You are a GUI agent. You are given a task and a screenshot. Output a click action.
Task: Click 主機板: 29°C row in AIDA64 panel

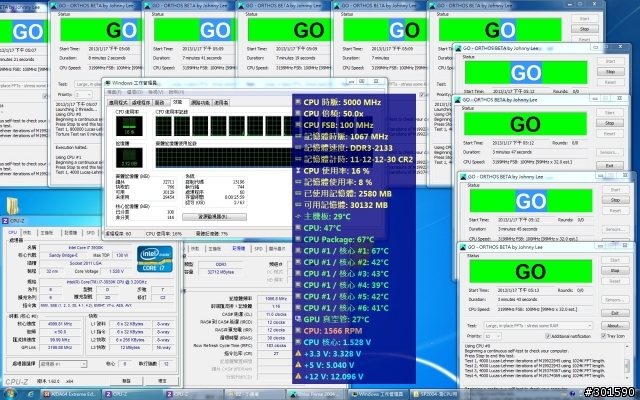click(327, 216)
